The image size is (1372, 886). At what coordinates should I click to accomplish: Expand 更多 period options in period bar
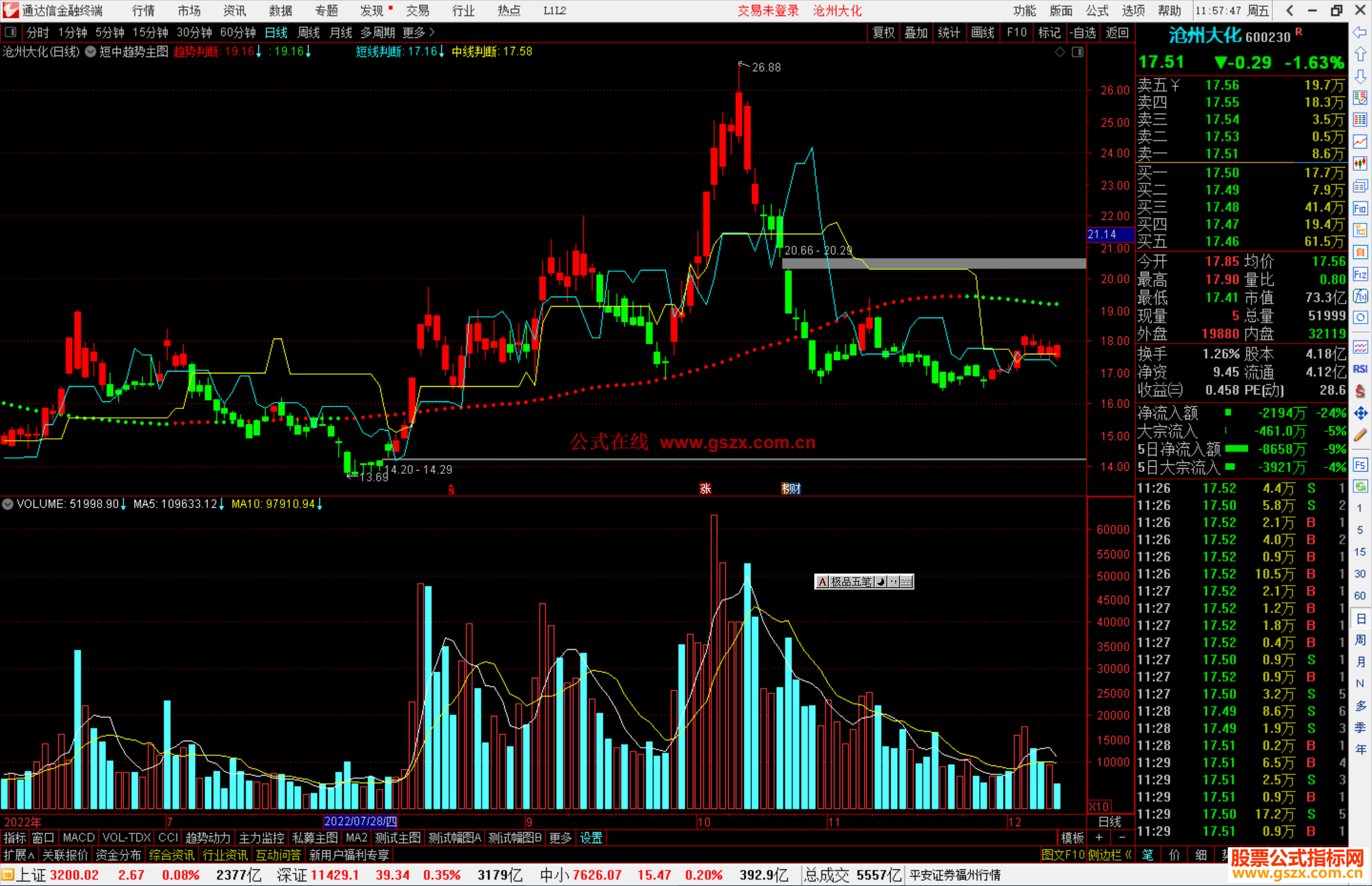click(x=419, y=32)
